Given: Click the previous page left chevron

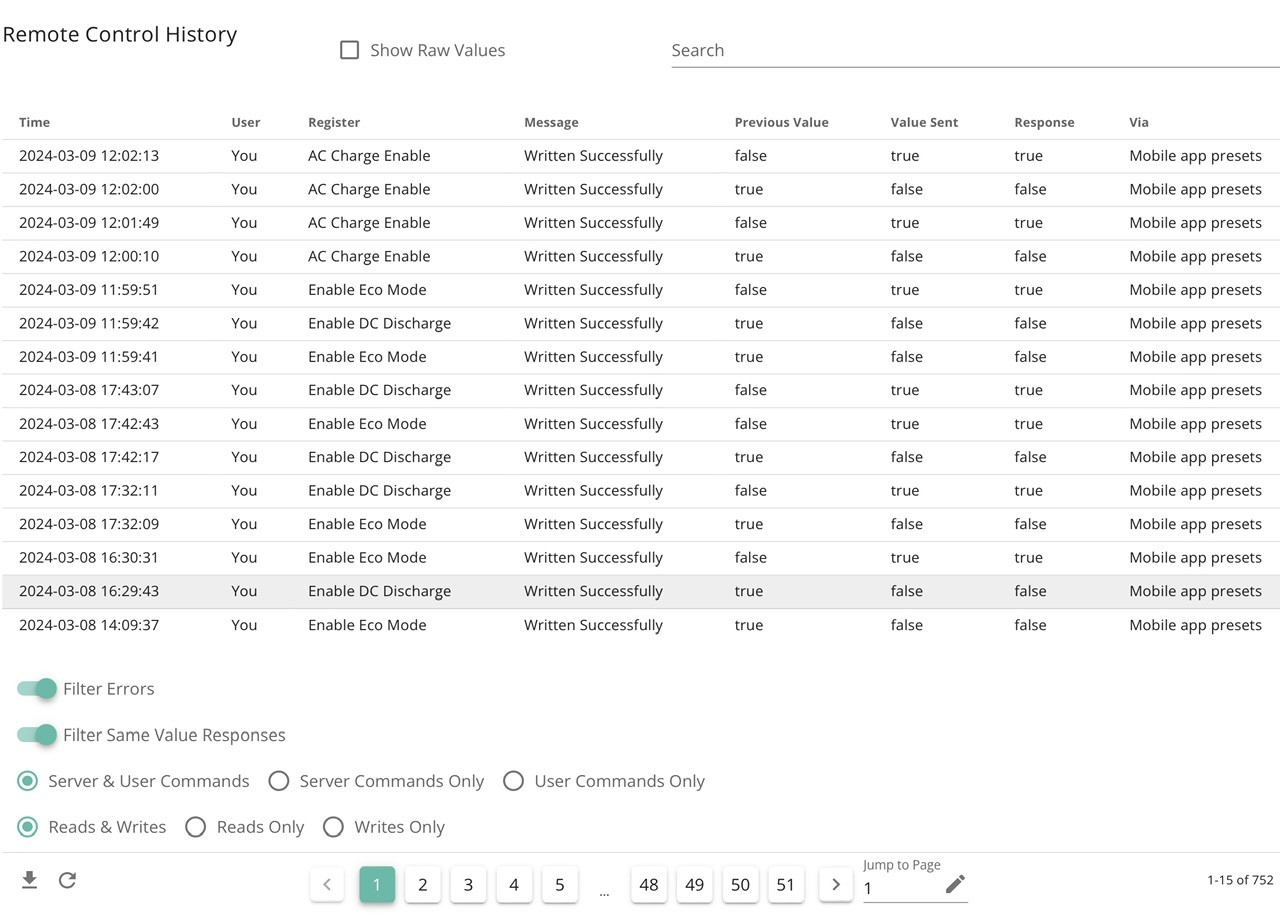Looking at the screenshot, I should tap(327, 884).
